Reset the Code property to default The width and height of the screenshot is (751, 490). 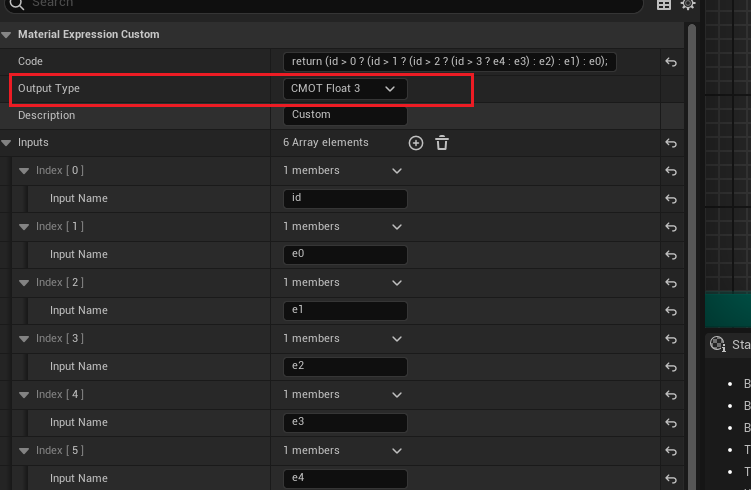[x=671, y=62]
